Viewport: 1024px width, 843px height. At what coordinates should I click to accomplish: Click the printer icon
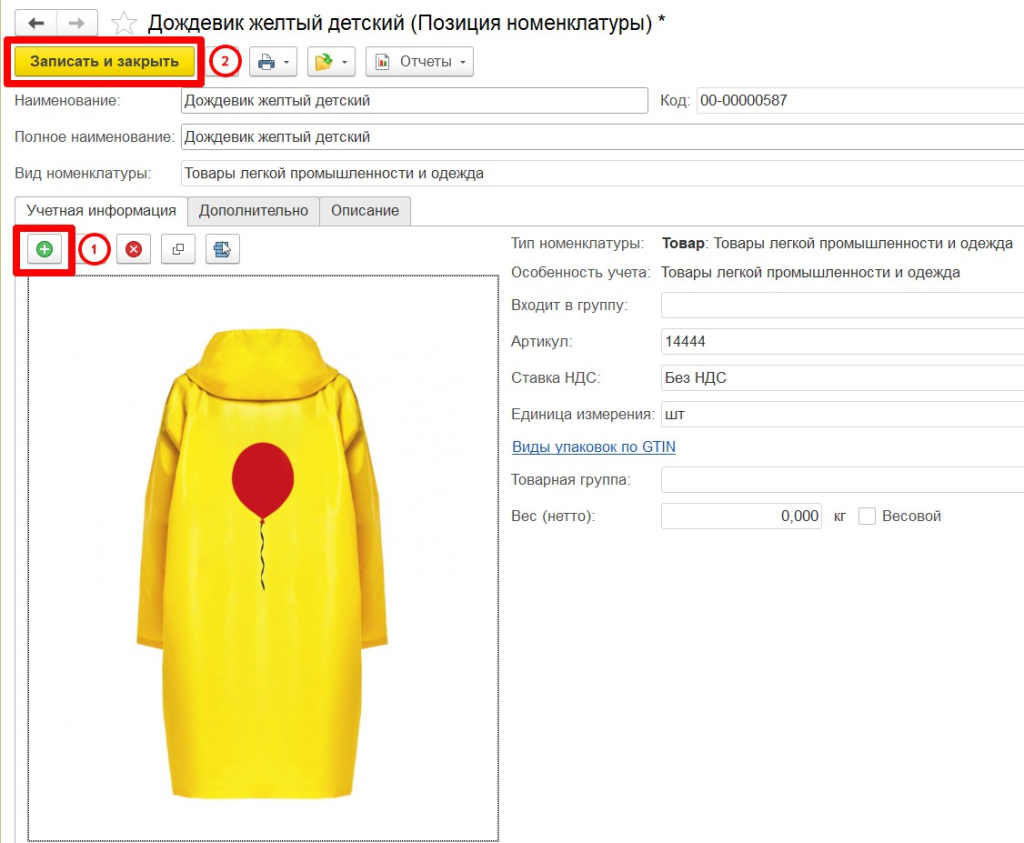(266, 62)
